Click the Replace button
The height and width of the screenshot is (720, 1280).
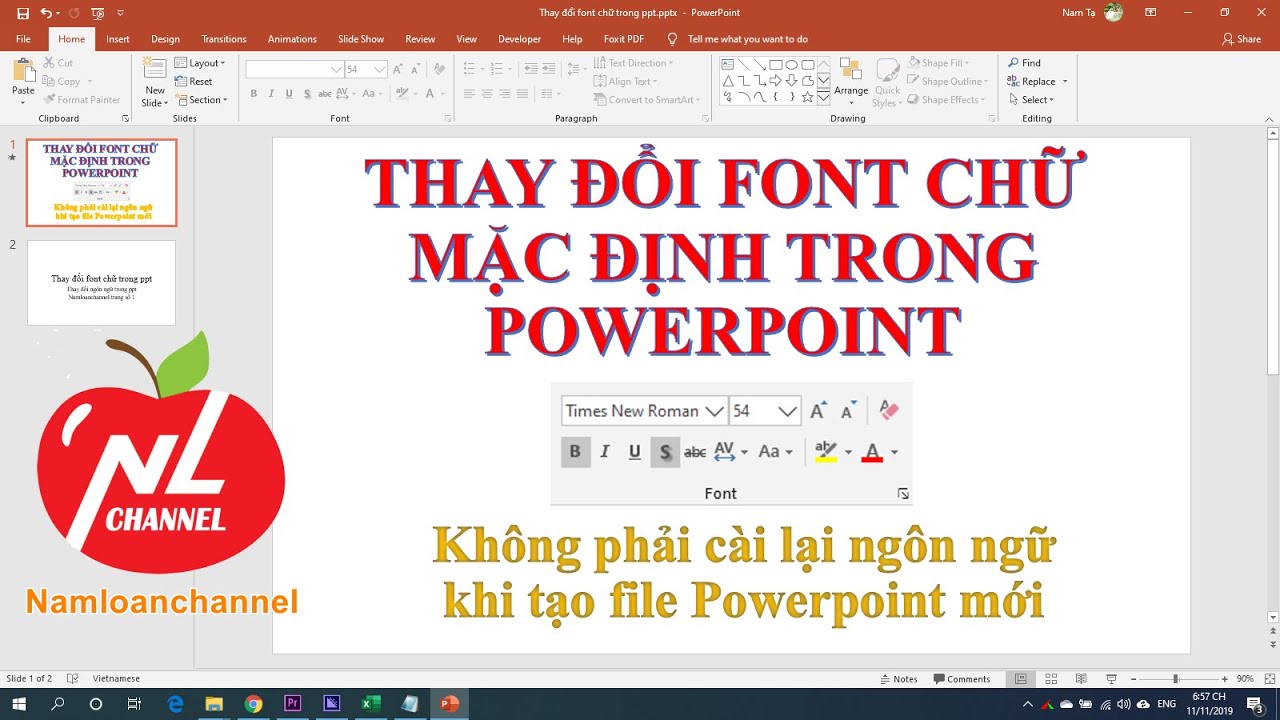click(1031, 81)
